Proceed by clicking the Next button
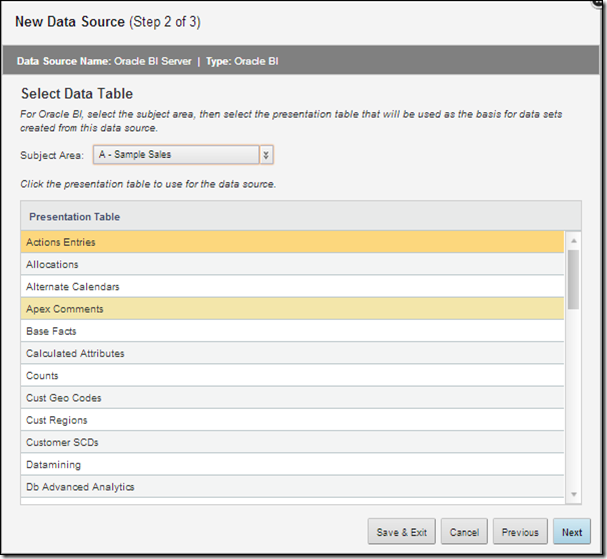This screenshot has width=607, height=559. [572, 532]
